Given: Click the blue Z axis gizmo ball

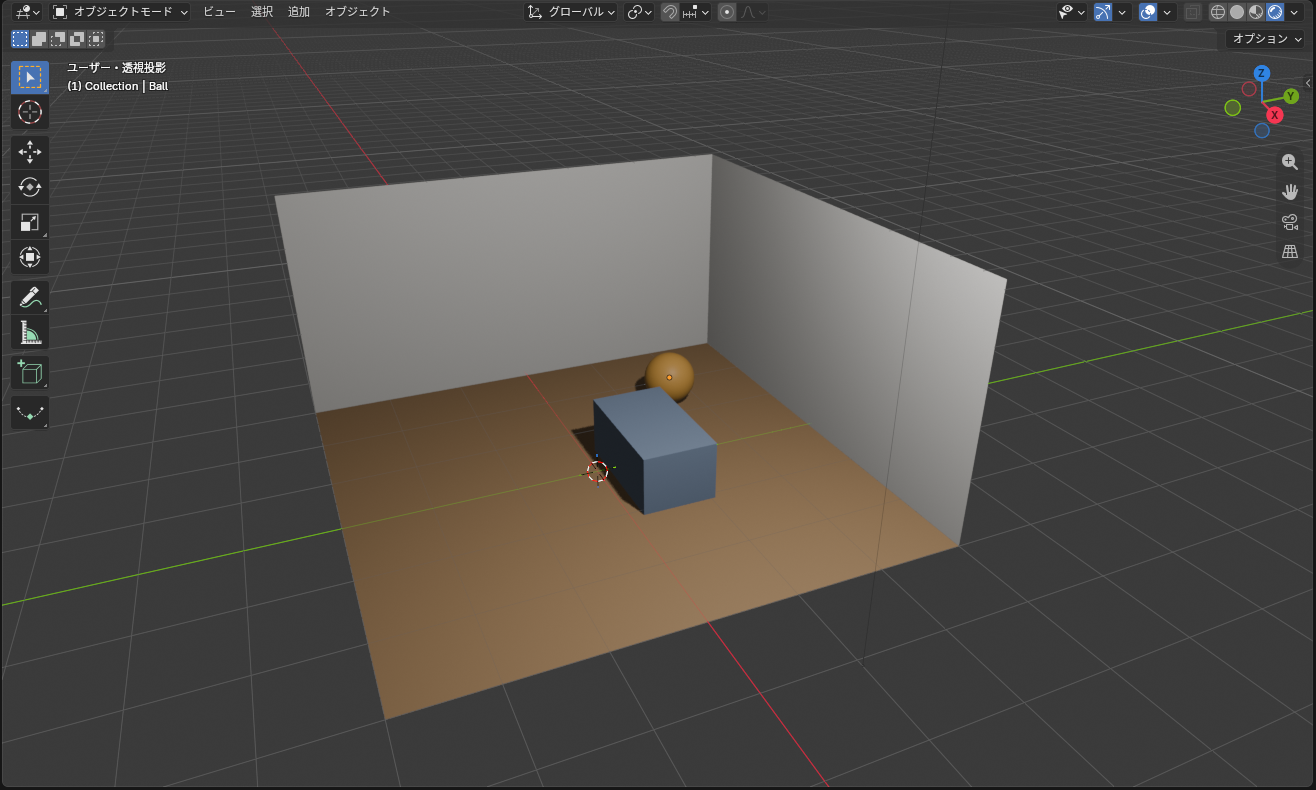Looking at the screenshot, I should click(x=1262, y=73).
